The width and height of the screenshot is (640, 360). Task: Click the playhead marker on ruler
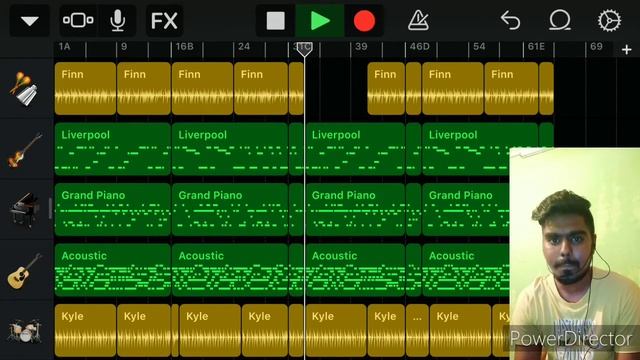(x=304, y=49)
